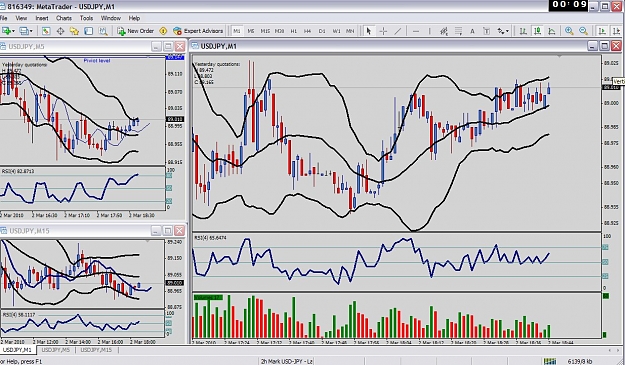Open the File menu
Viewport: 625px width, 365px height.
coord(4,18)
